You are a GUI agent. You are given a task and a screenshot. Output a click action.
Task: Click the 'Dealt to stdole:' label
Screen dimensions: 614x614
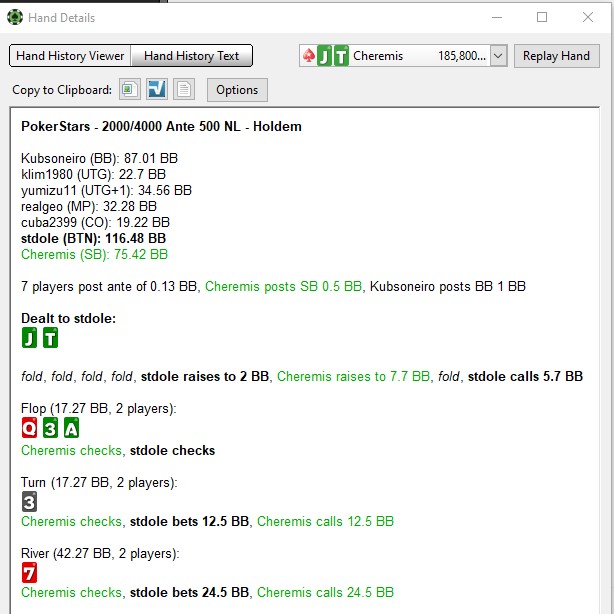click(69, 318)
